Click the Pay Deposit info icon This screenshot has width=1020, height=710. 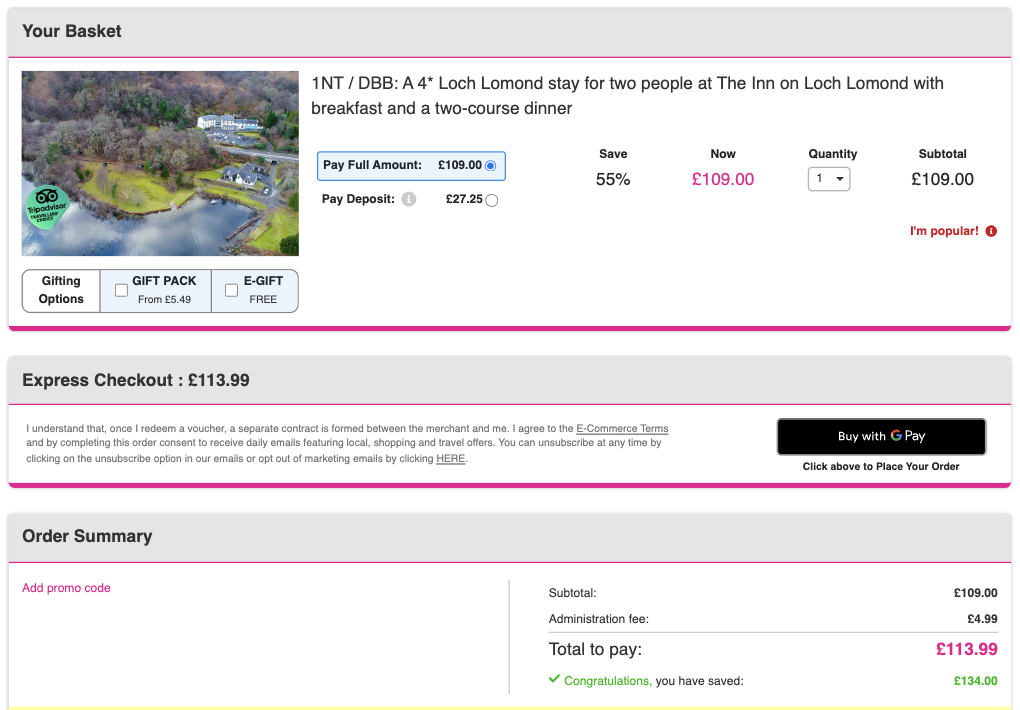click(x=408, y=199)
